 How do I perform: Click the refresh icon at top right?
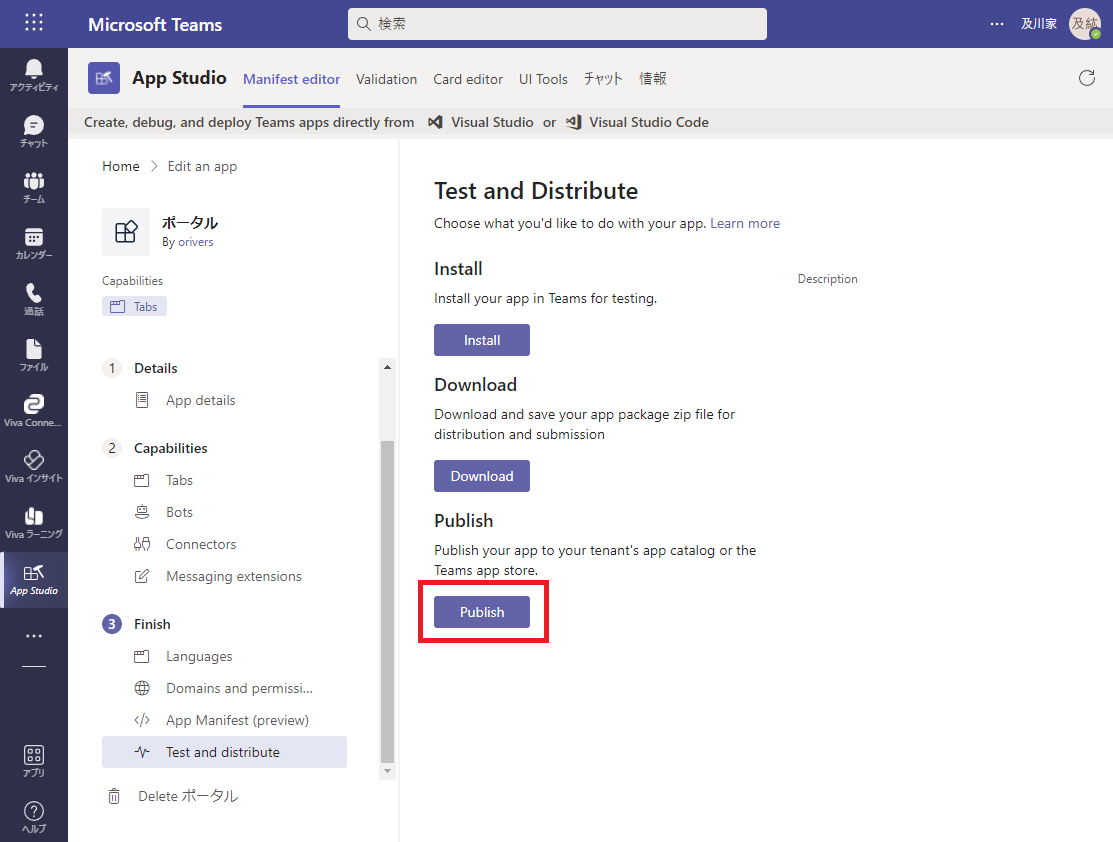1087,78
